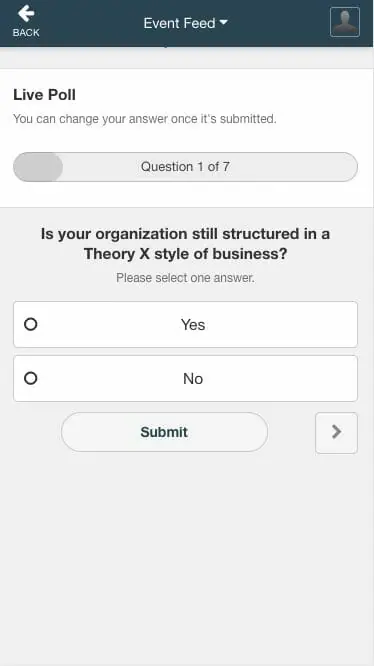Click the 'You can change your answer' note
The width and height of the screenshot is (374, 666).
point(145,119)
